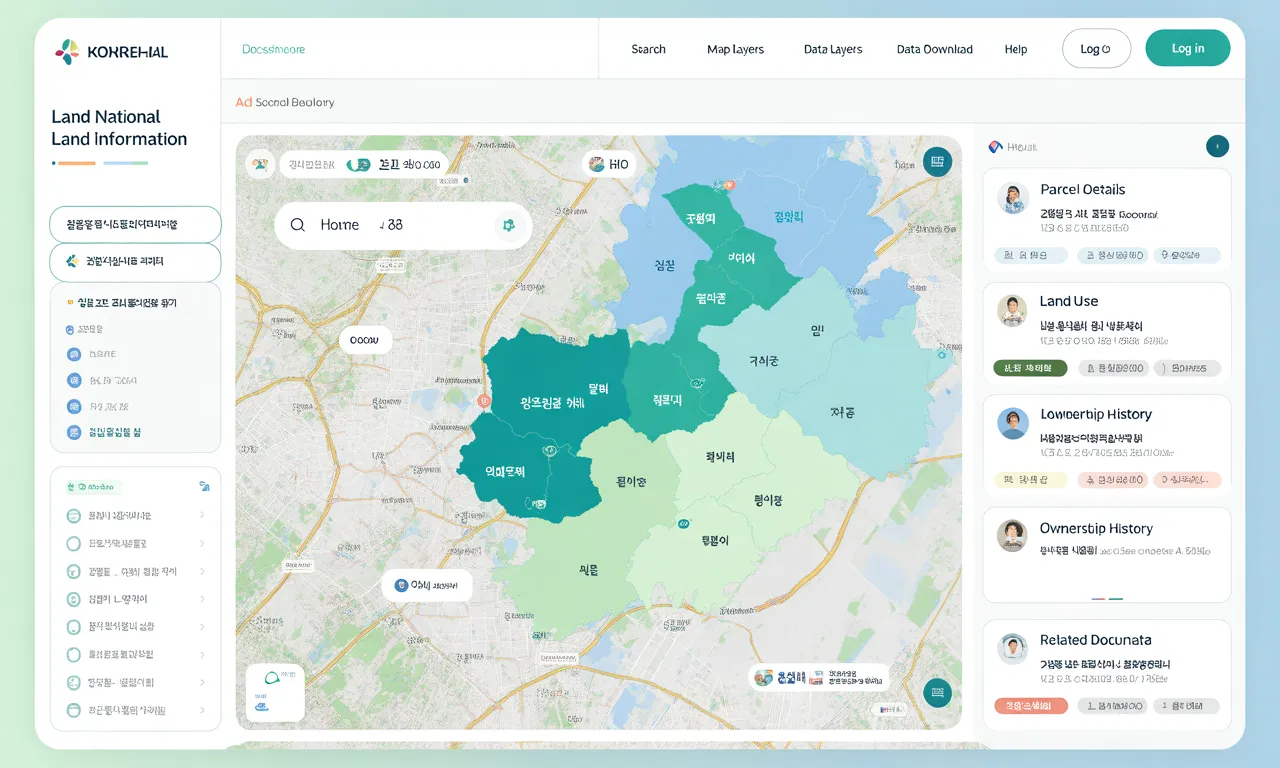Toggle the switch in the map's top-left pill
The height and width of the screenshot is (768, 1280).
pos(358,165)
